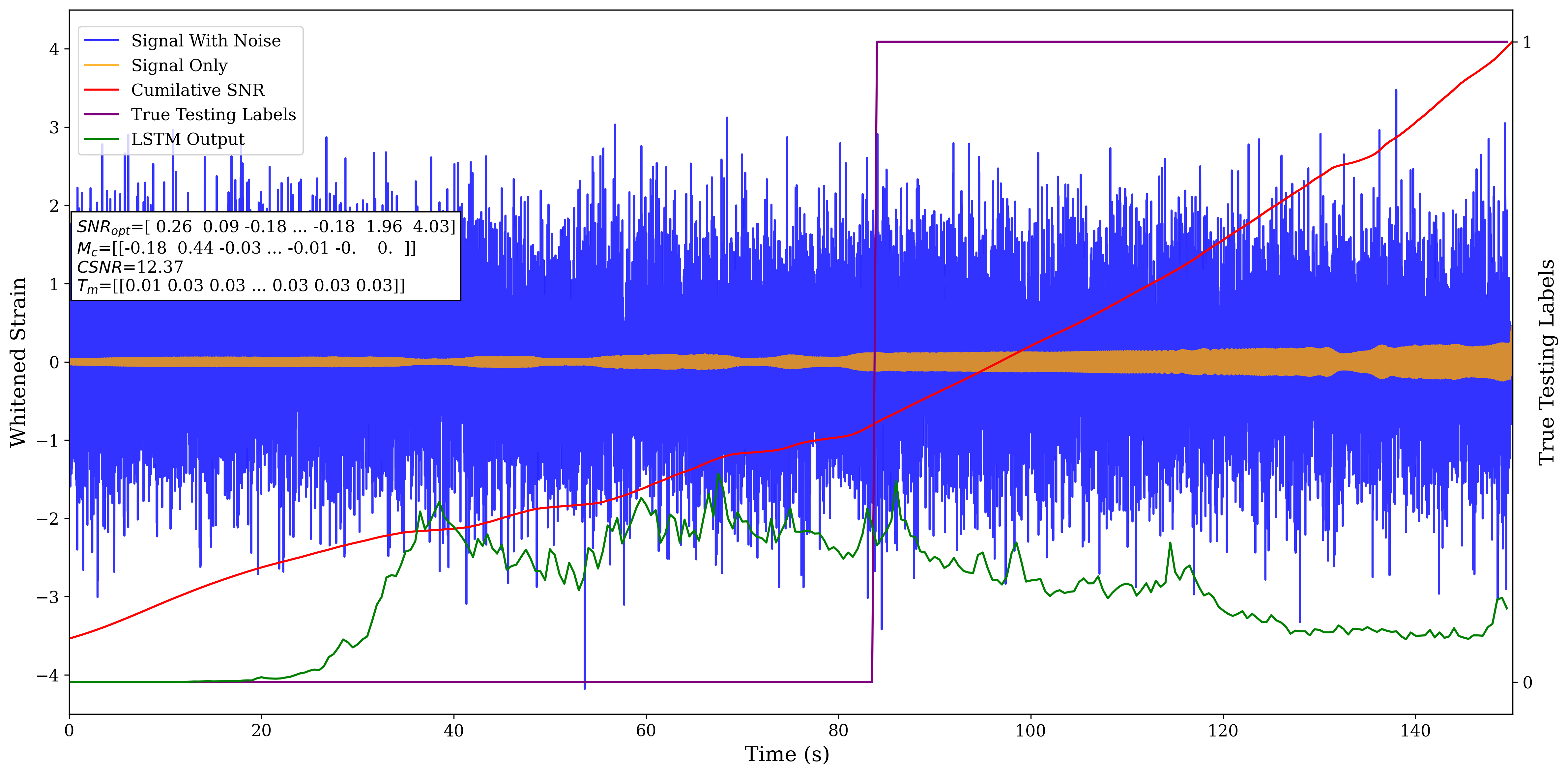Click the red Cumulative SNR legend line
This screenshot has height=775, width=1568.
click(x=101, y=90)
